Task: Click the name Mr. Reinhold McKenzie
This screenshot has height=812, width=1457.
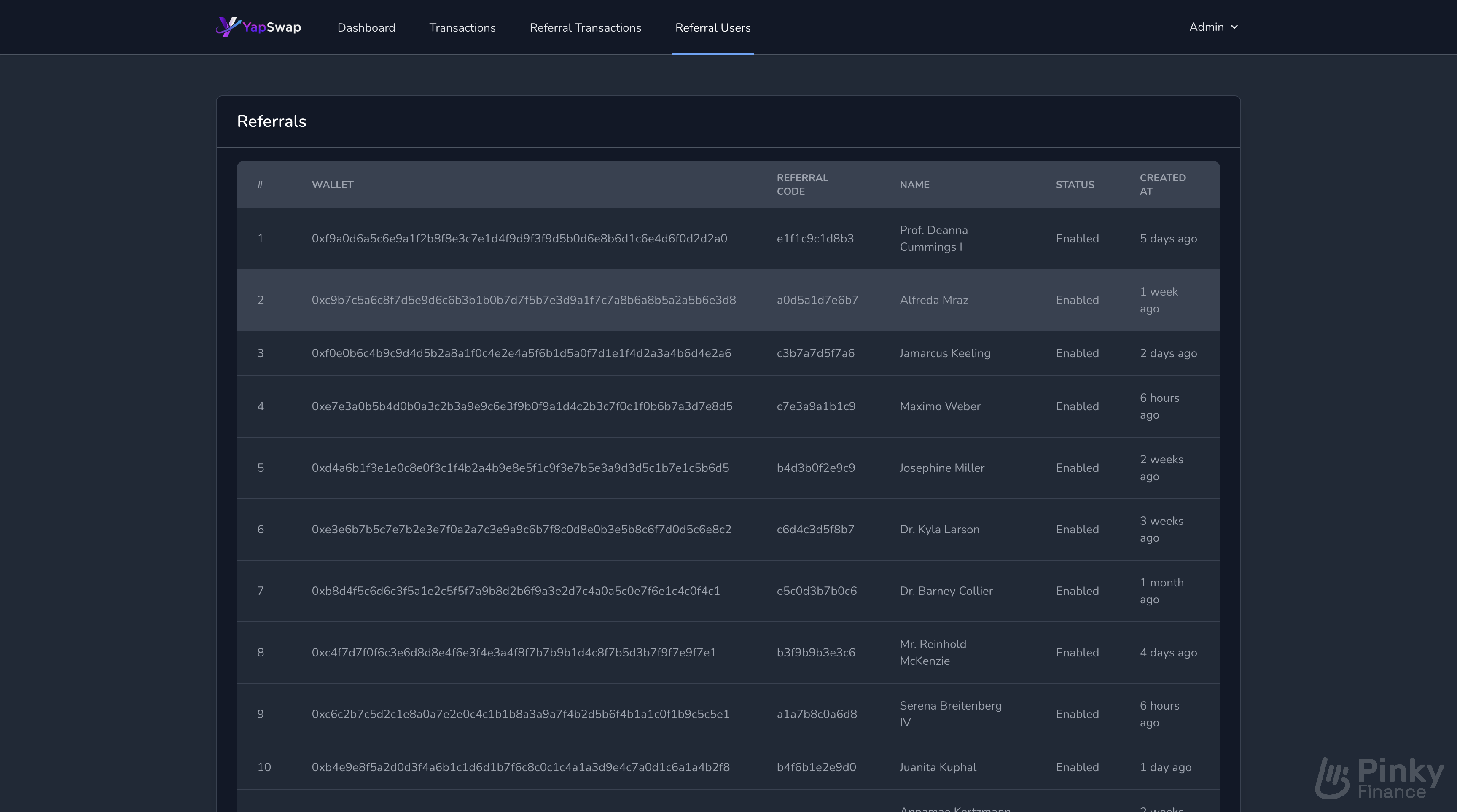Action: click(933, 653)
